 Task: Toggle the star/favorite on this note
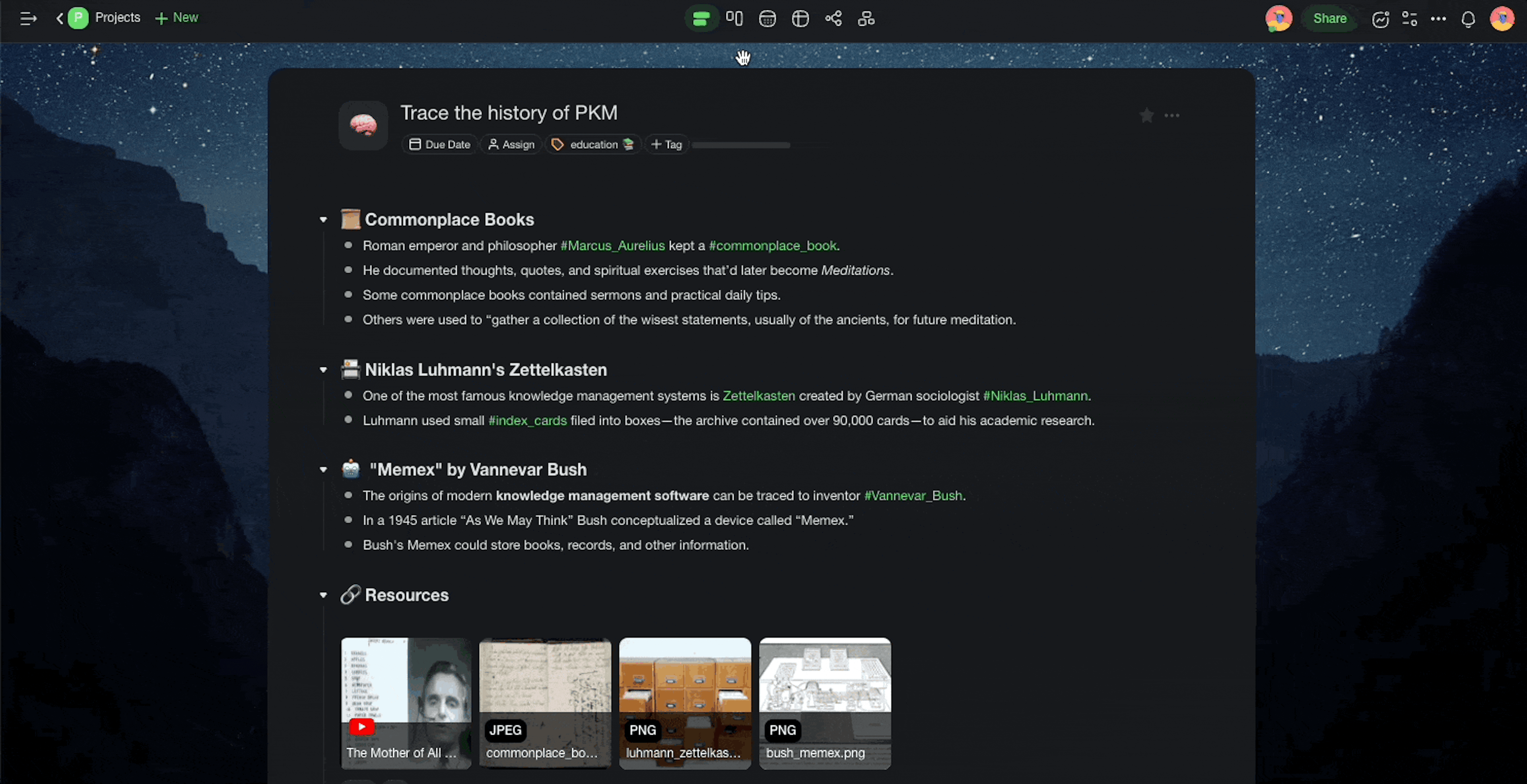click(1146, 115)
